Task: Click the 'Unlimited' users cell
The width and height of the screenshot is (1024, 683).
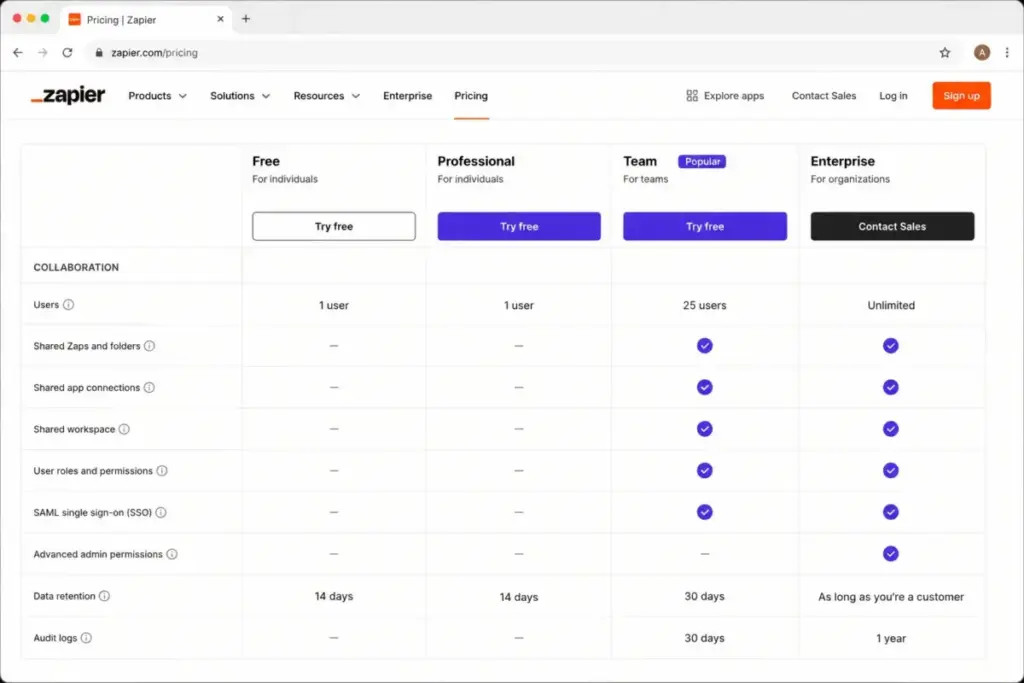Action: (891, 306)
